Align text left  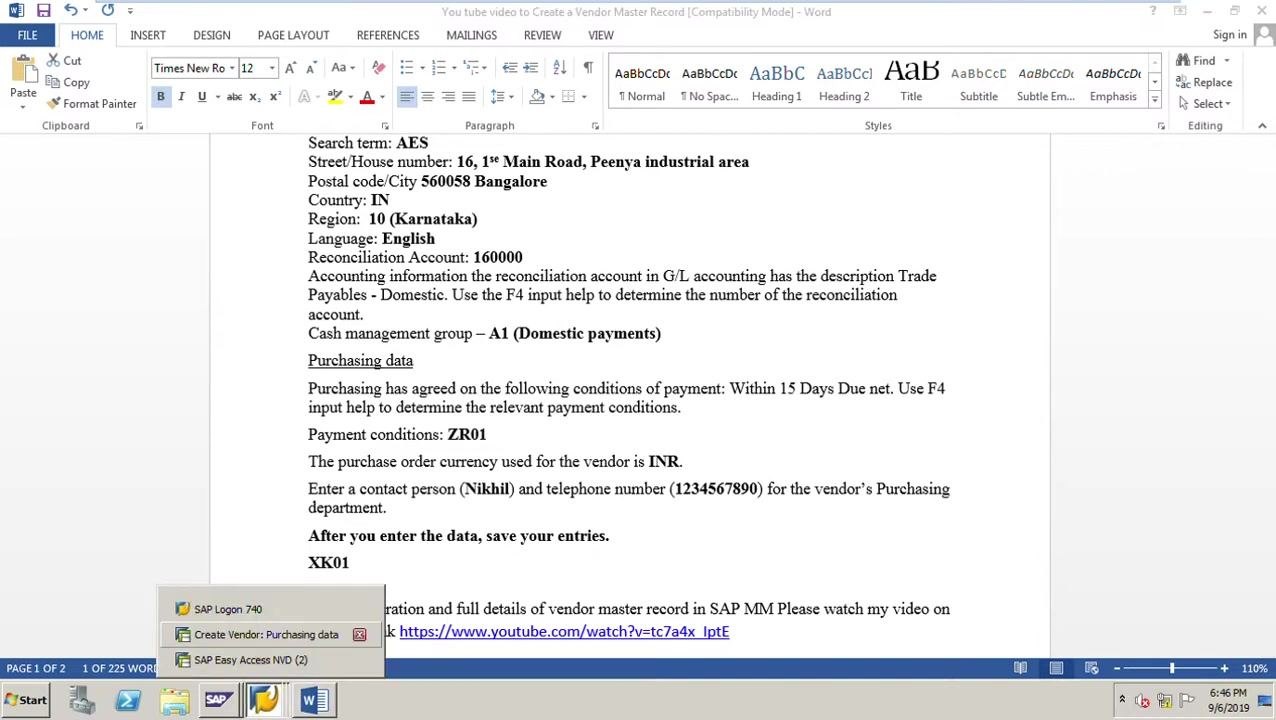pos(406,97)
